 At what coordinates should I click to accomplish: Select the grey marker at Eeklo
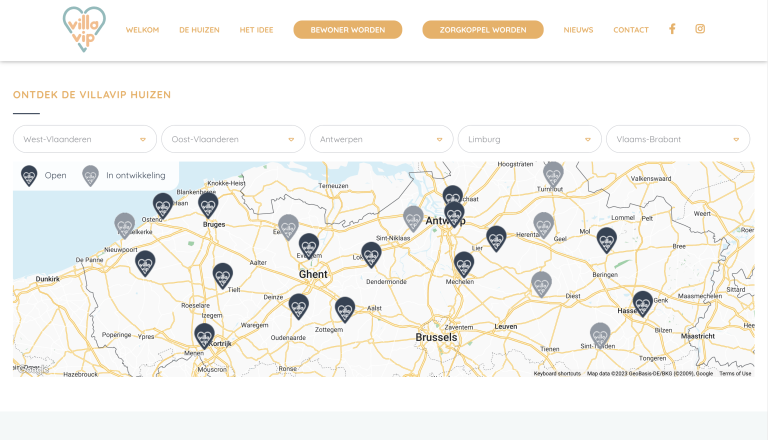288,227
